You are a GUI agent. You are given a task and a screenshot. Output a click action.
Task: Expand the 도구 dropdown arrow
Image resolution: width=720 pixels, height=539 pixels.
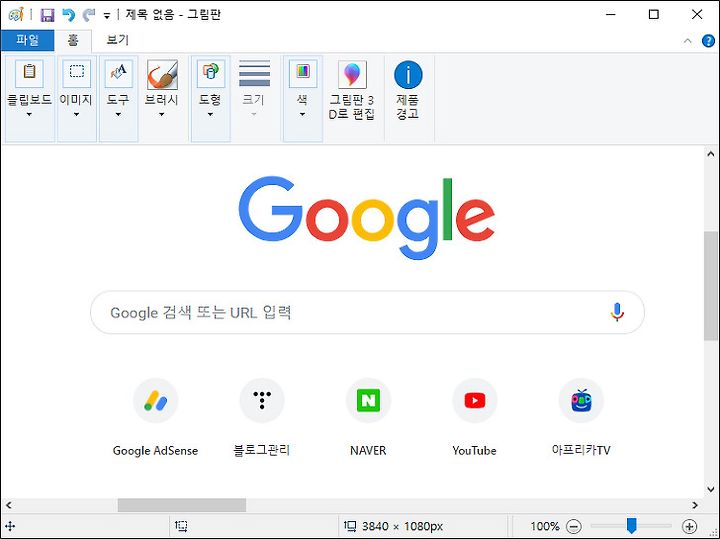tap(118, 114)
